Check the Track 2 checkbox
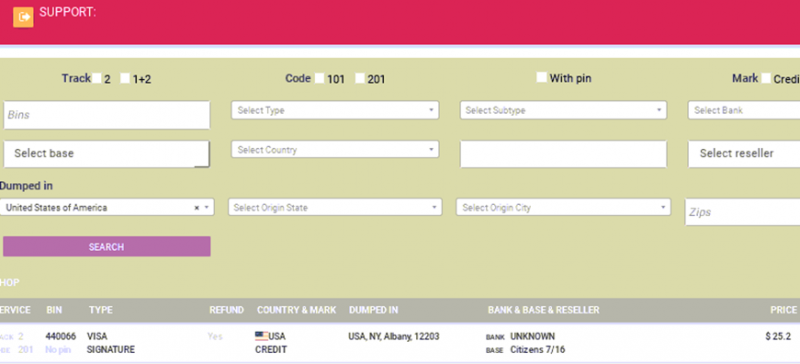This screenshot has height=364, width=800. pos(96,78)
